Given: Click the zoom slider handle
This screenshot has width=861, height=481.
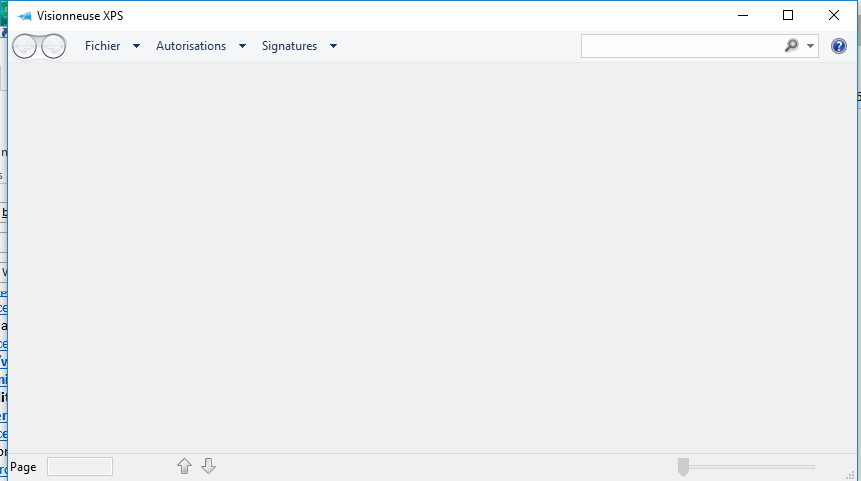Looking at the screenshot, I should (683, 467).
